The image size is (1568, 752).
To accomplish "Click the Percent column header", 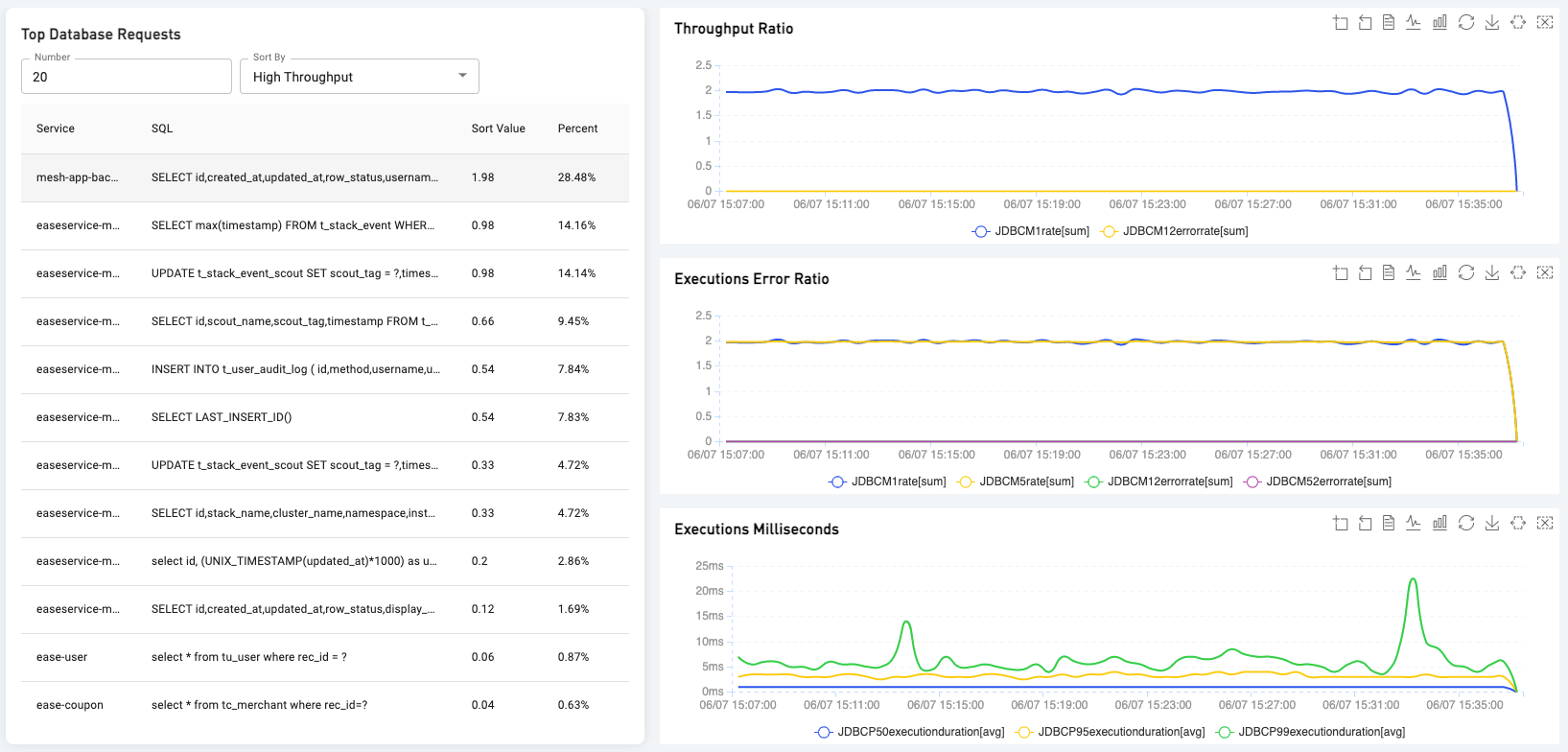I will pos(577,129).
